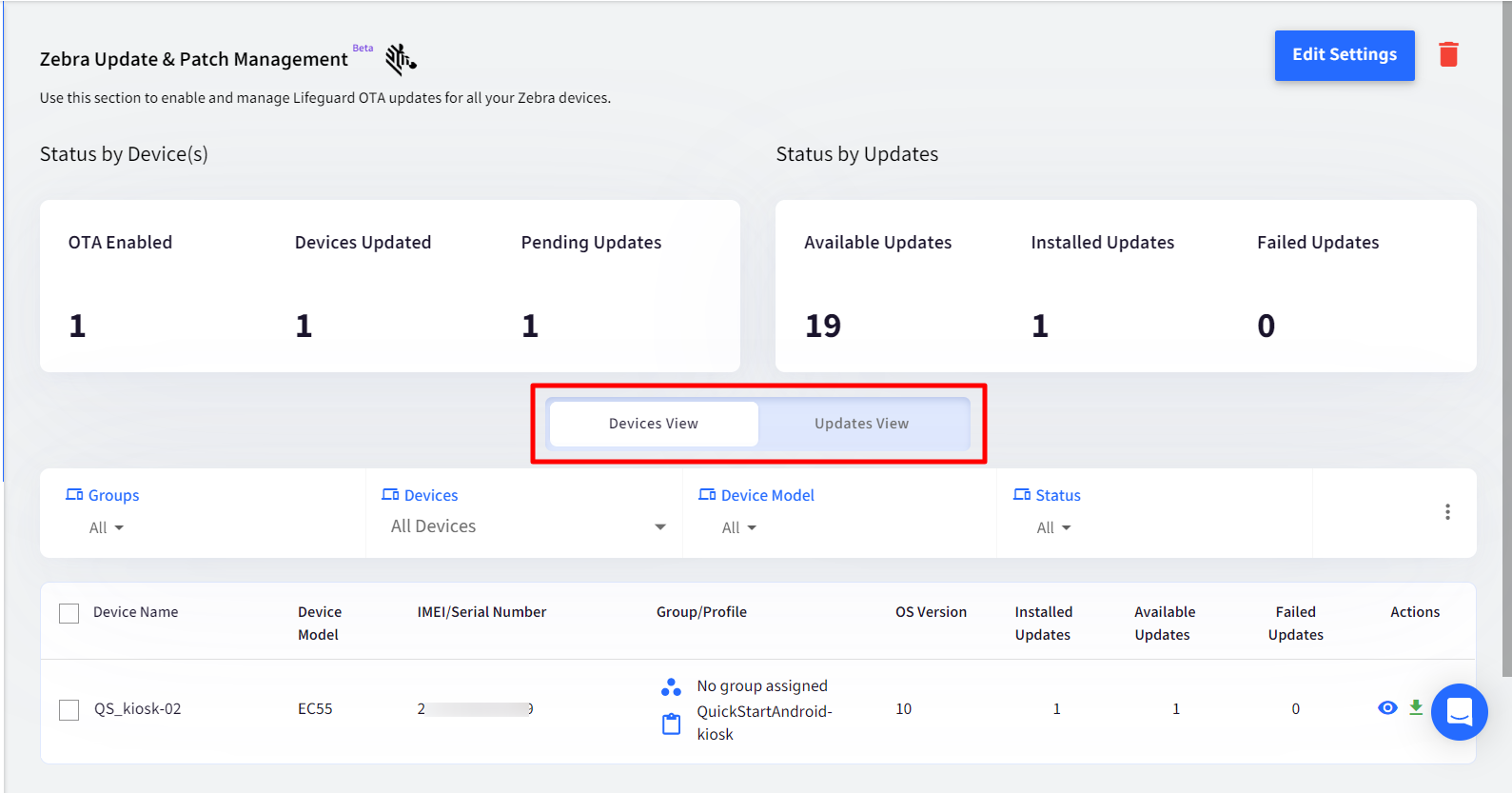Expand the Groups All dropdown
The image size is (1512, 793).
click(x=107, y=527)
